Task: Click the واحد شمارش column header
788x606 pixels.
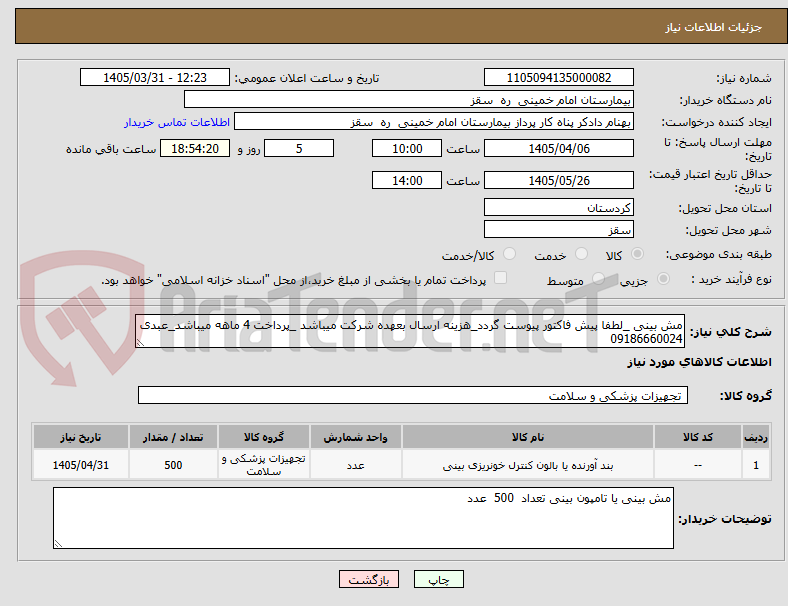Action: click(x=355, y=437)
